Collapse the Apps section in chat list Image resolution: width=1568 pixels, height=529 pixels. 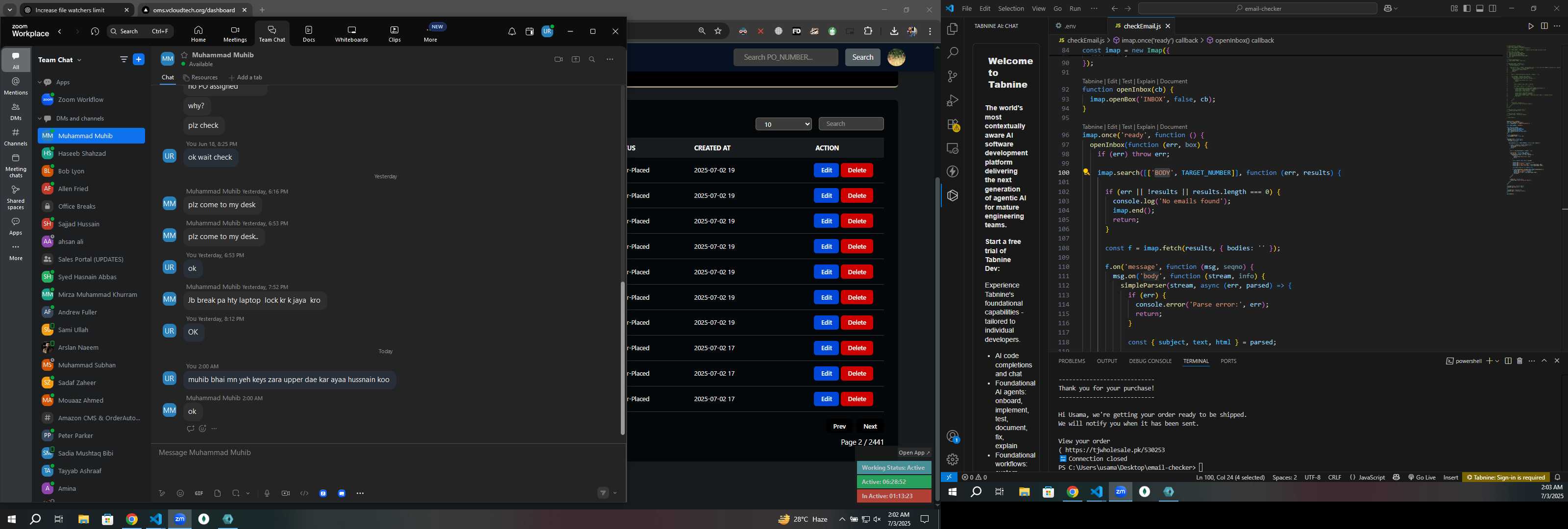tap(40, 82)
